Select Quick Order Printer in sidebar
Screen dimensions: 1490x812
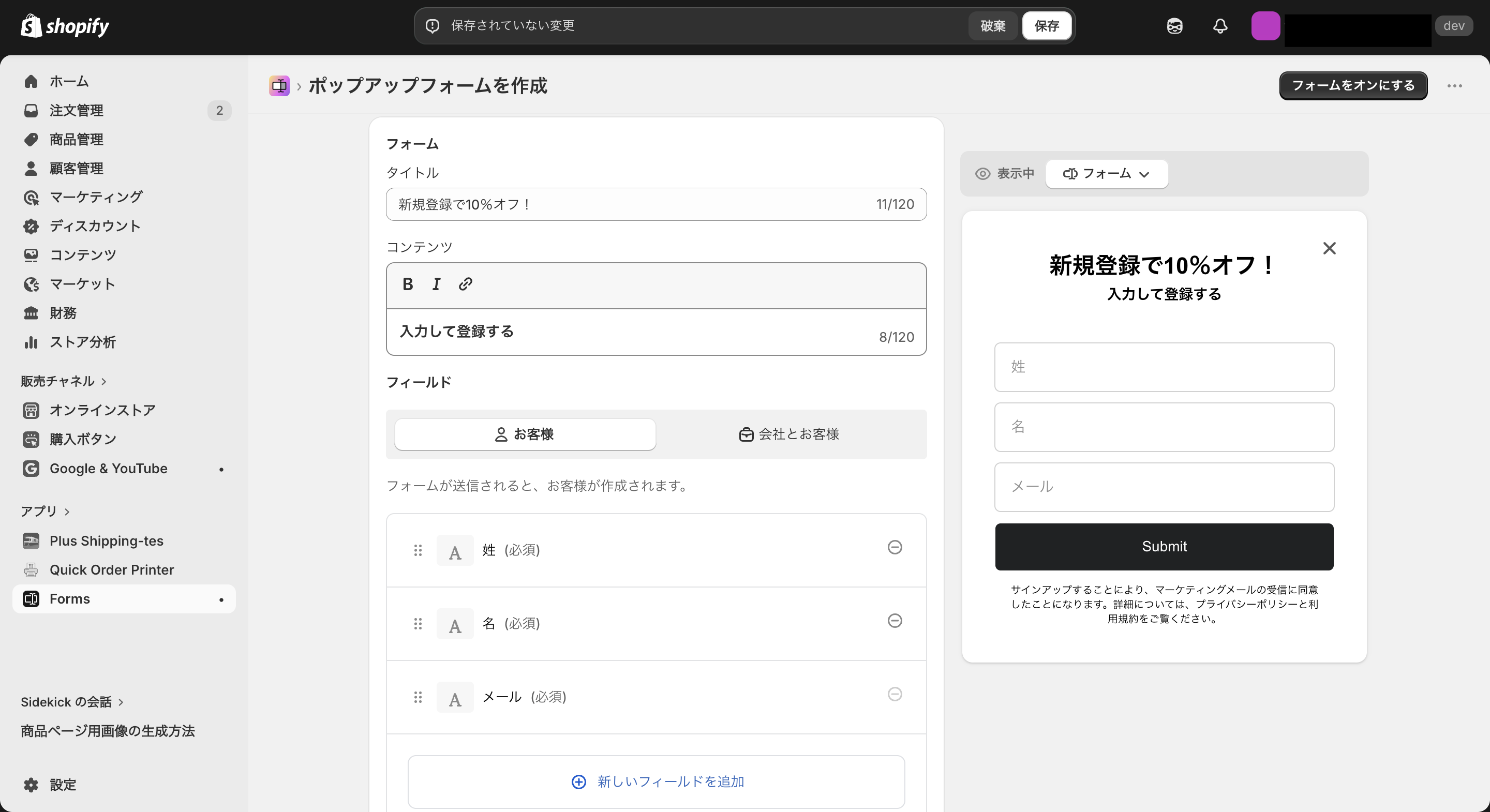tap(111, 569)
